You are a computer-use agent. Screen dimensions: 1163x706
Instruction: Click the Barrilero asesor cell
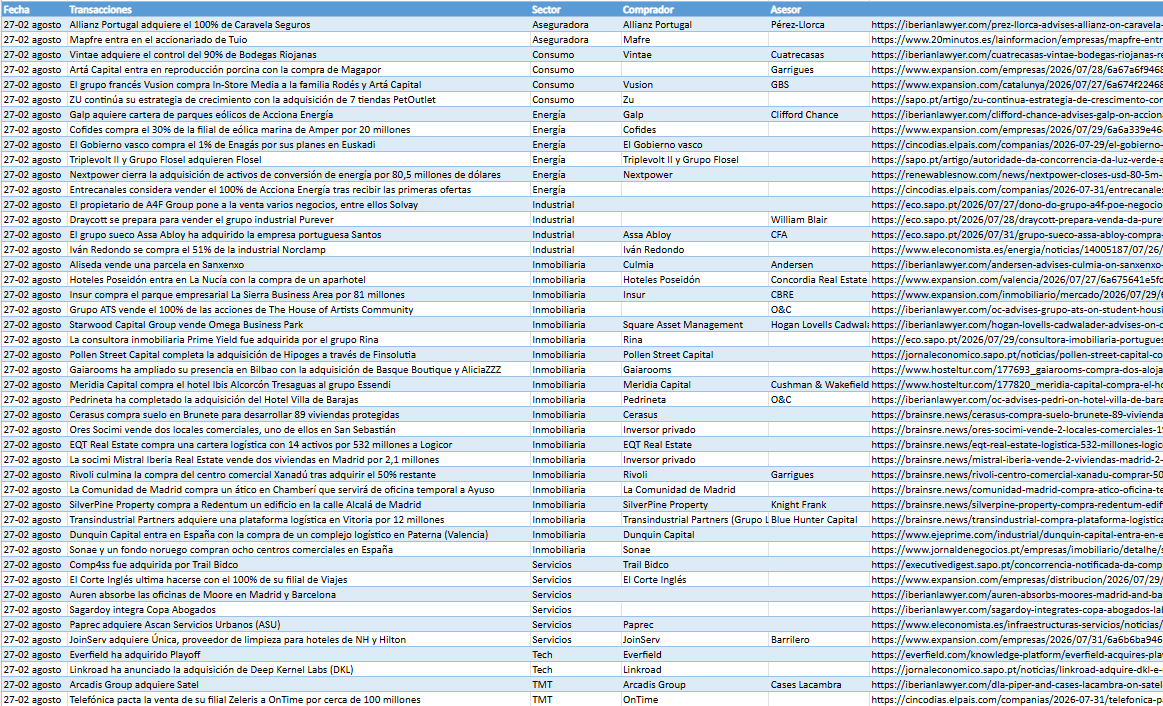[819, 640]
